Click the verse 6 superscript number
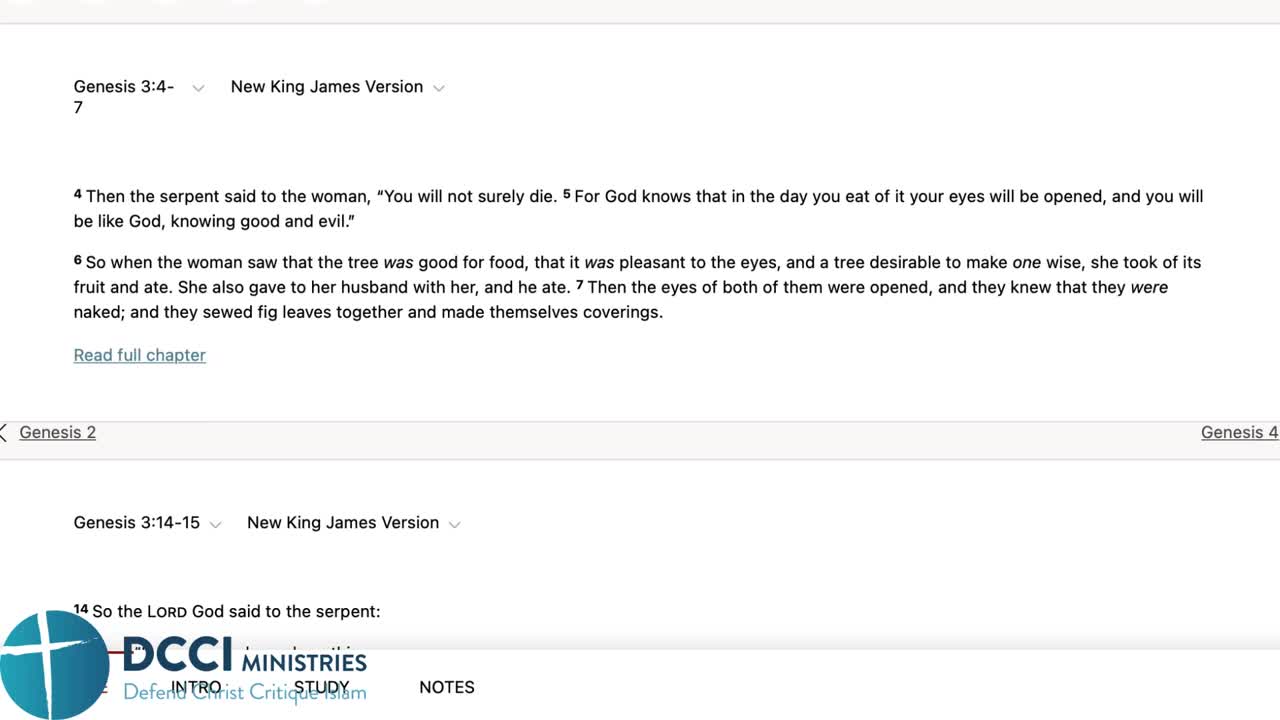This screenshot has height=720, width=1280. click(78, 260)
